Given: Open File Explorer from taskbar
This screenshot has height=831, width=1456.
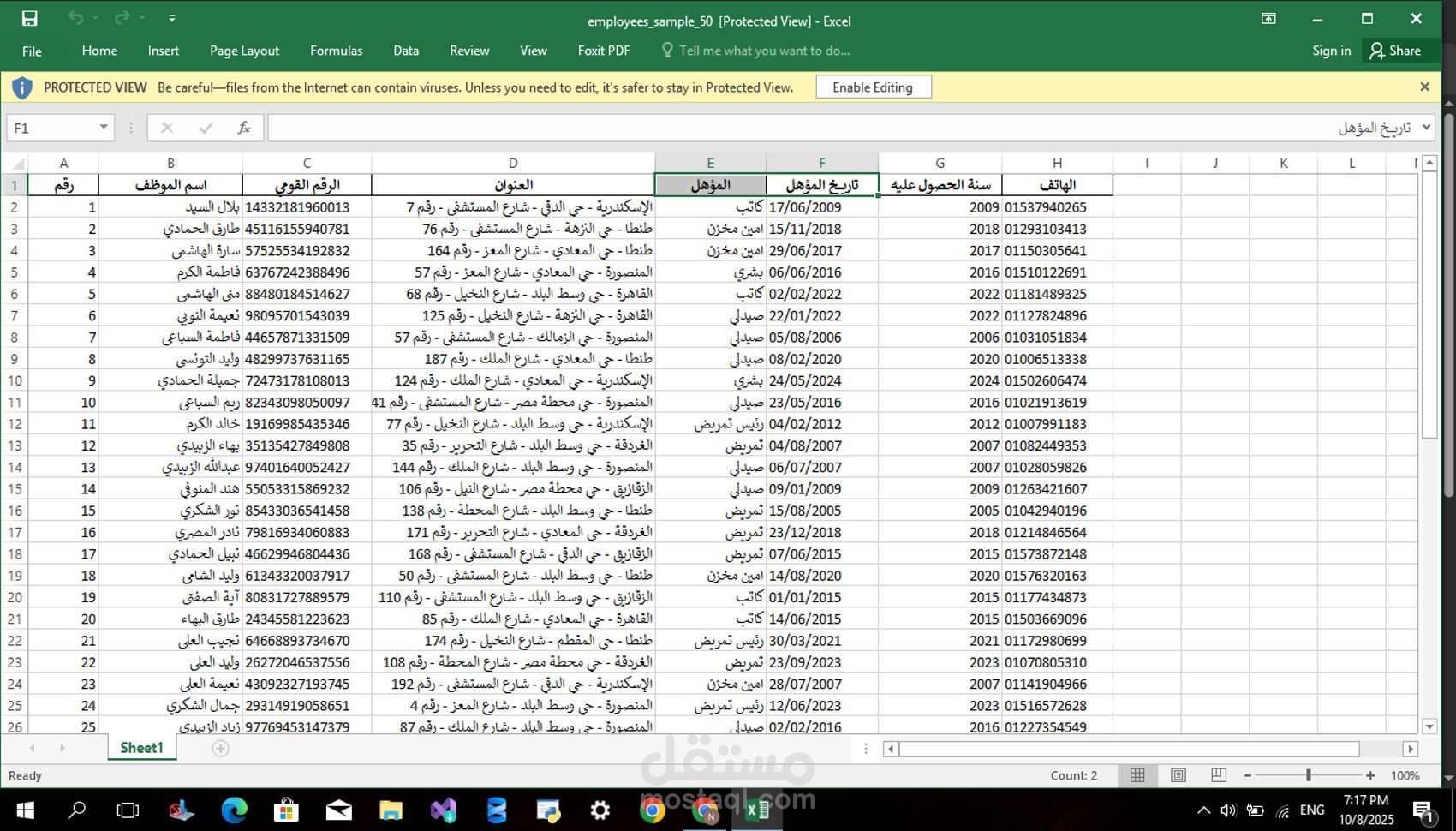Looking at the screenshot, I should point(391,810).
